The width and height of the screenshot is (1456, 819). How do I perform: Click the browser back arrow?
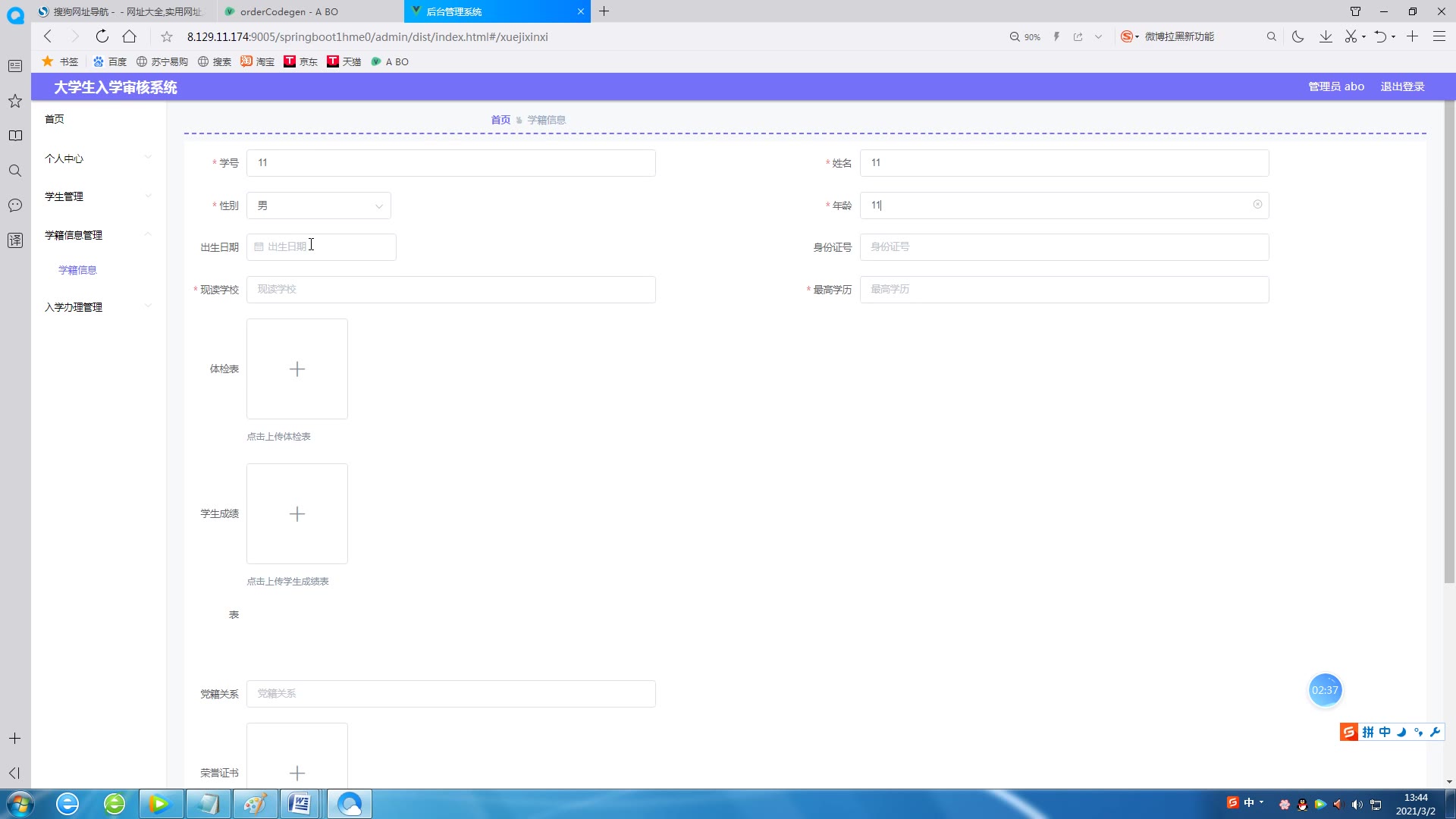[x=48, y=36]
